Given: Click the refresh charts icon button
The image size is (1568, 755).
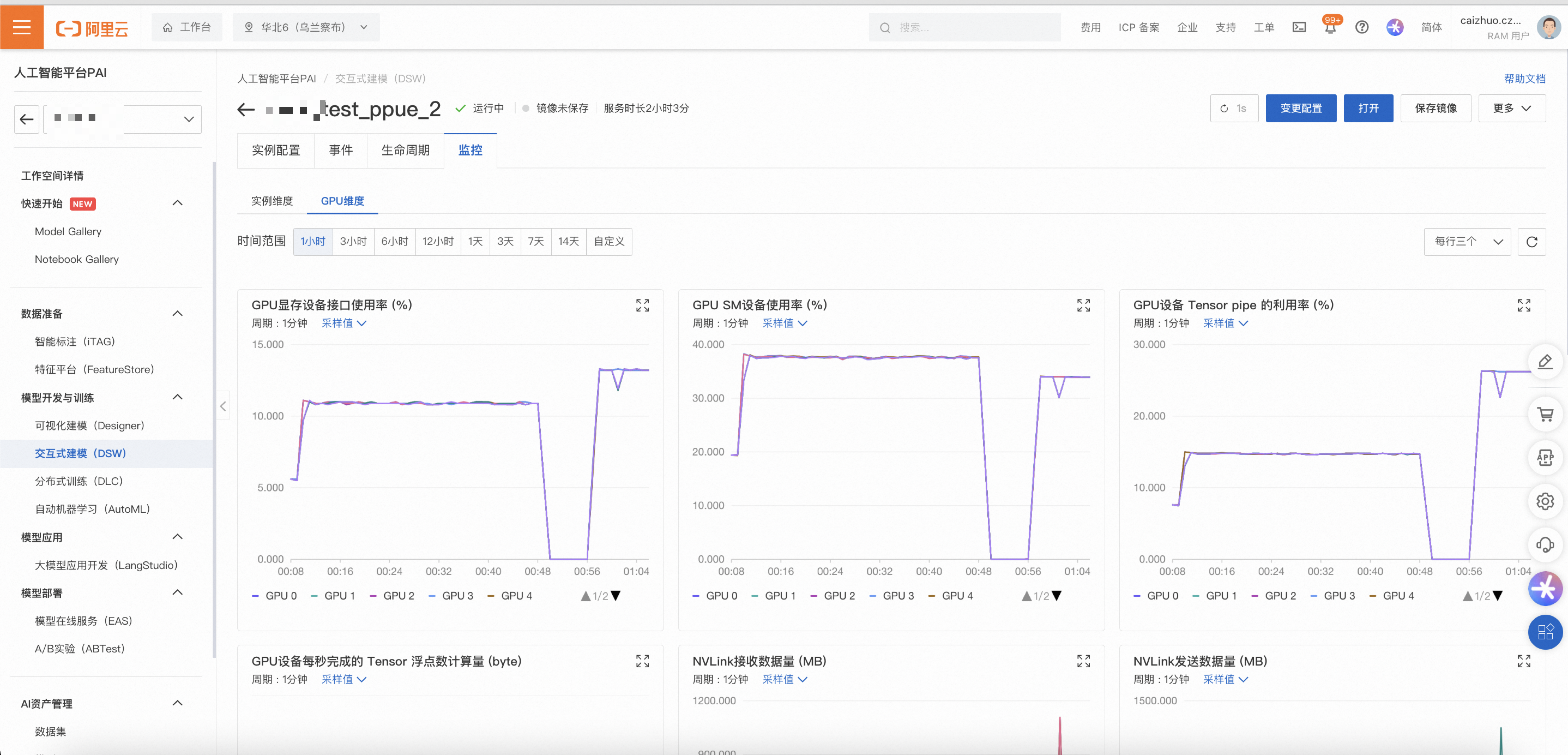Looking at the screenshot, I should pos(1531,242).
